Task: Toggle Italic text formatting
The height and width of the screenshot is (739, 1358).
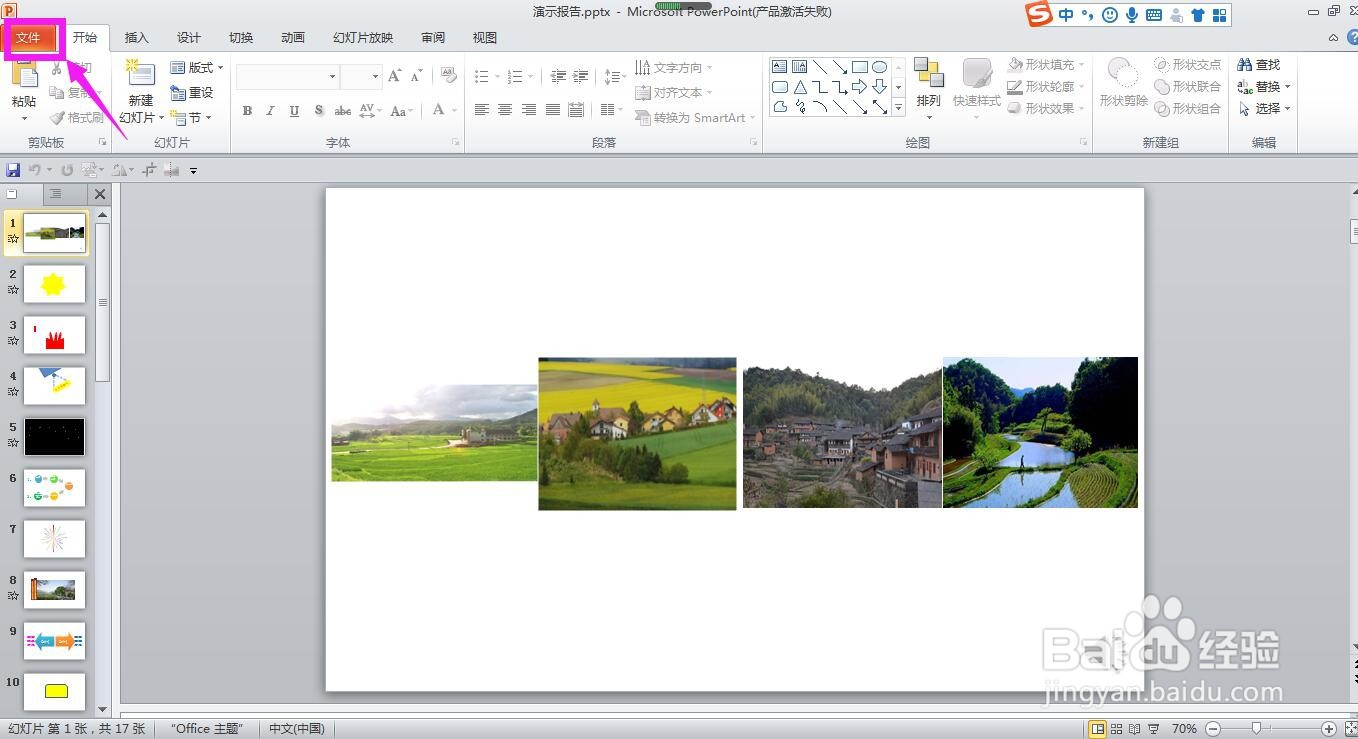Action: [270, 111]
